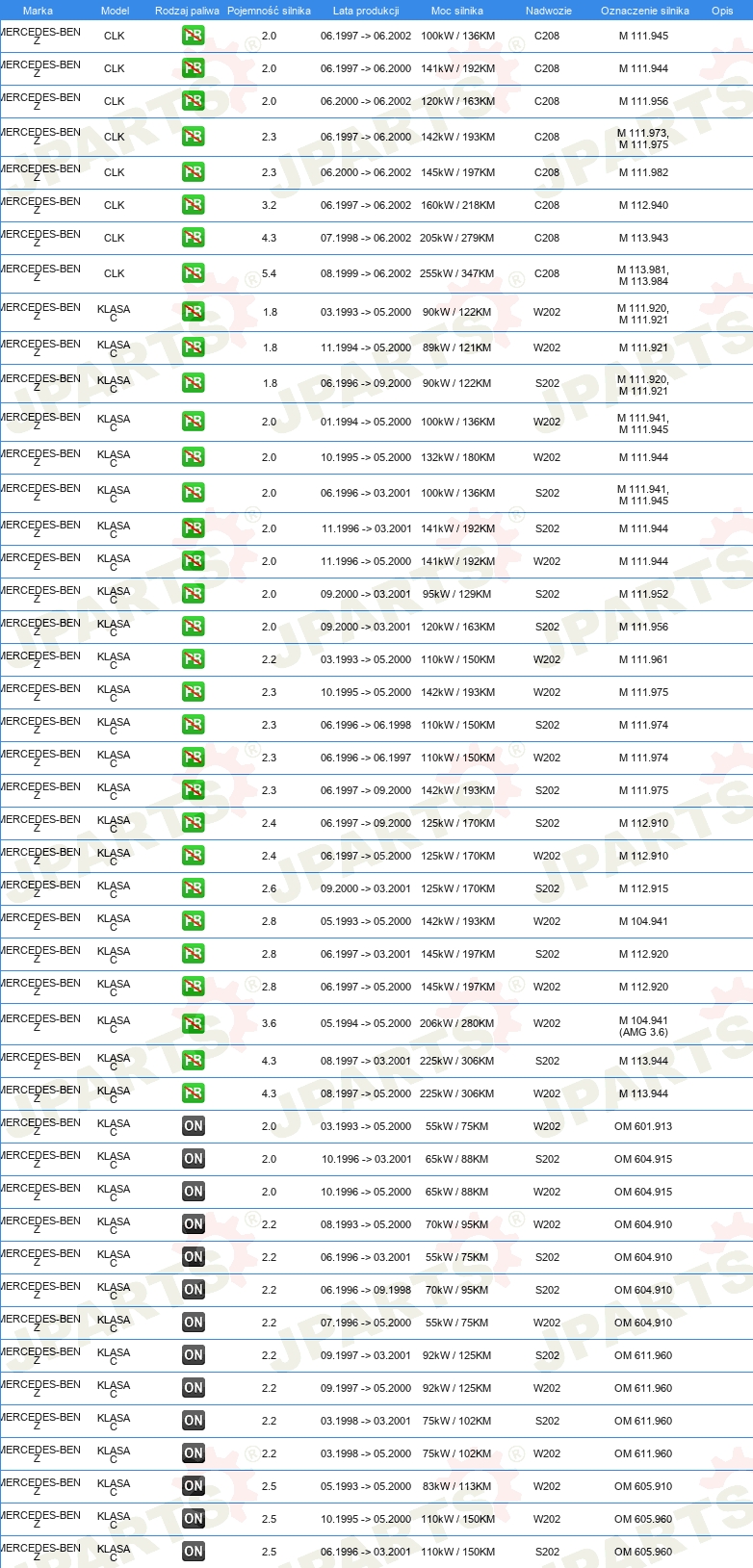Viewport: 753px width, 1568px height.
Task: Click petrol icon in 2.6 M 112.915 row
Action: tap(194, 888)
